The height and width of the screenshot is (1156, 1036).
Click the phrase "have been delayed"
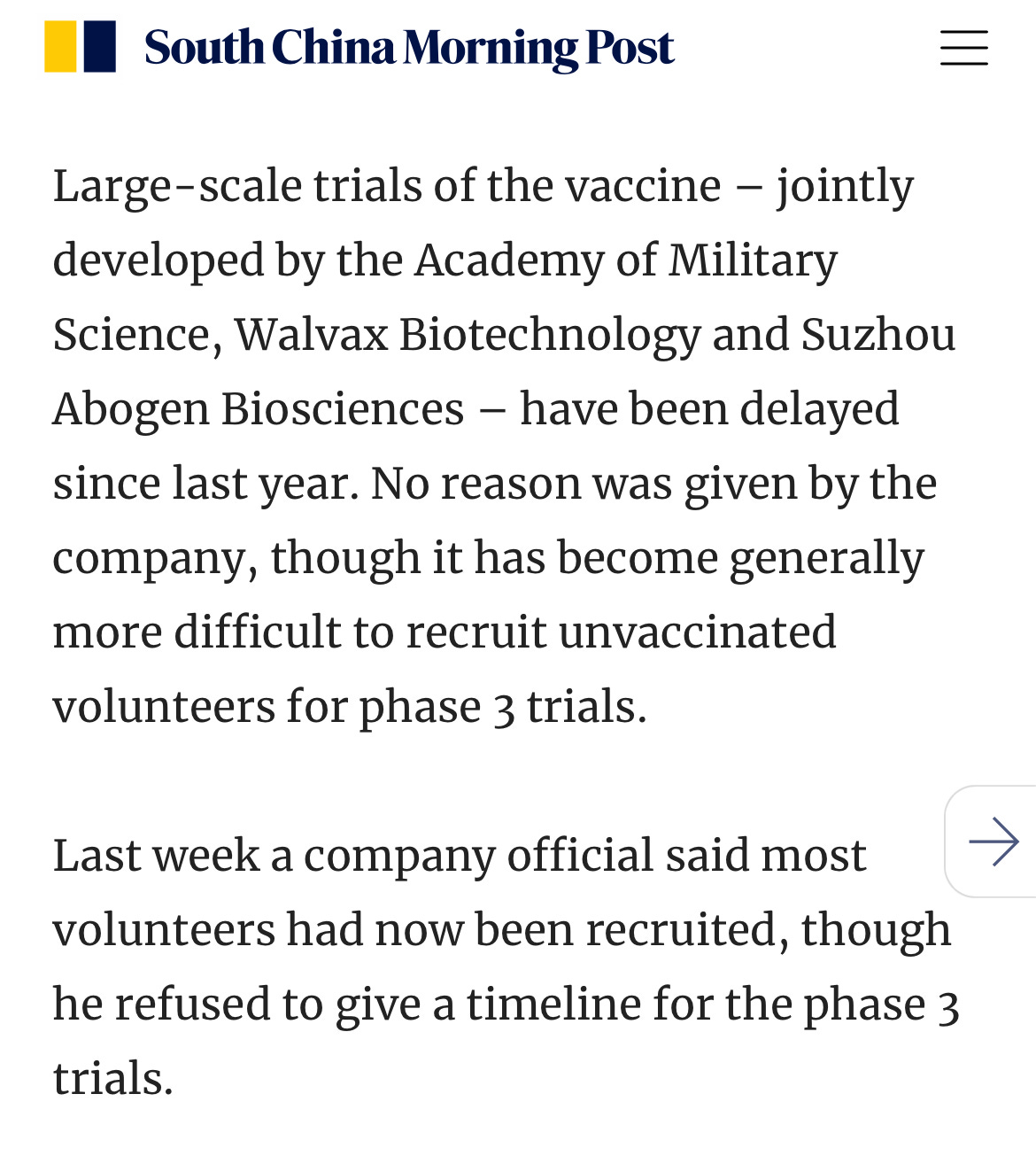708,410
